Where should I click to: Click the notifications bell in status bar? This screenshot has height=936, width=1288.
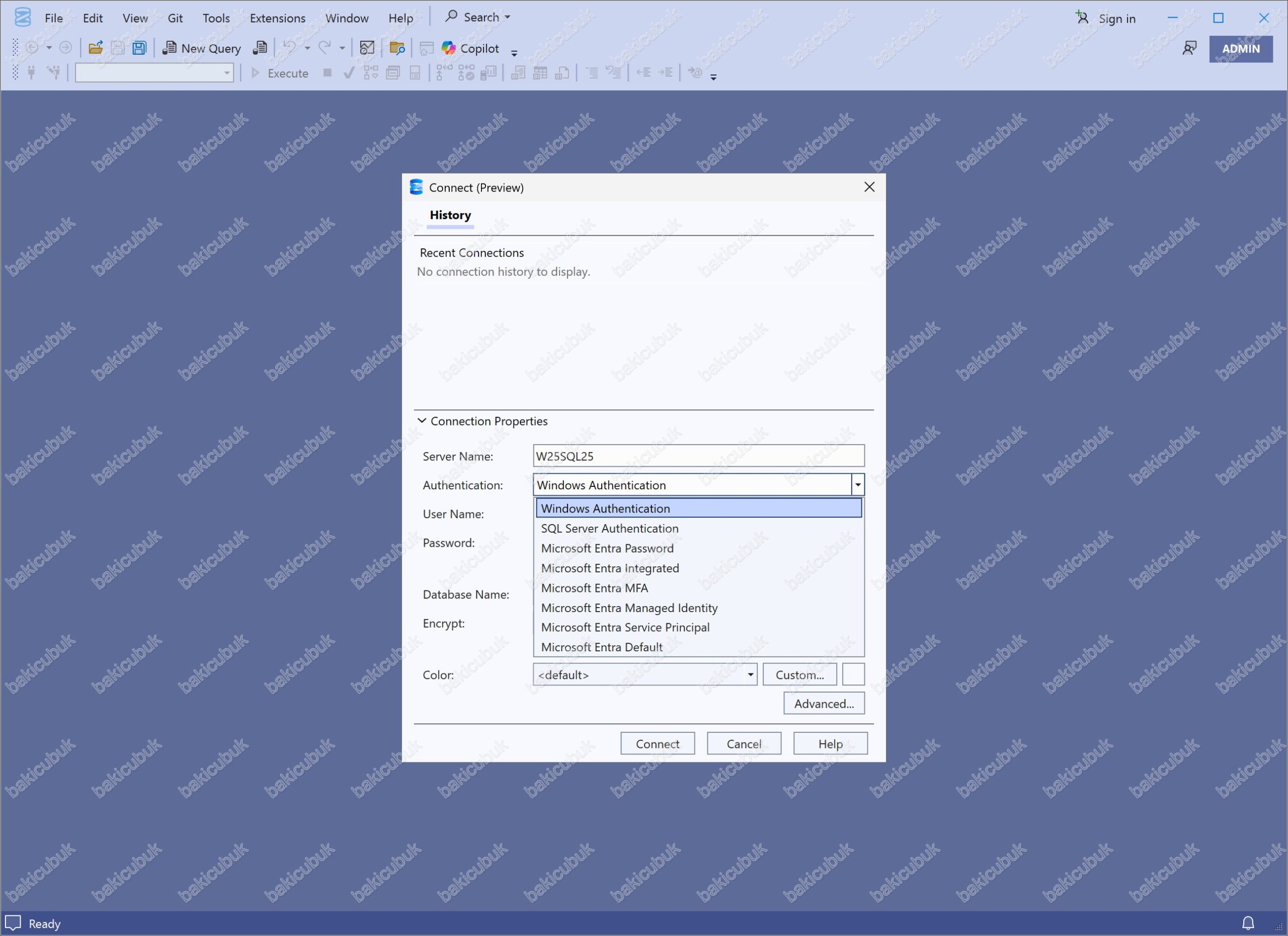pyautogui.click(x=1248, y=923)
